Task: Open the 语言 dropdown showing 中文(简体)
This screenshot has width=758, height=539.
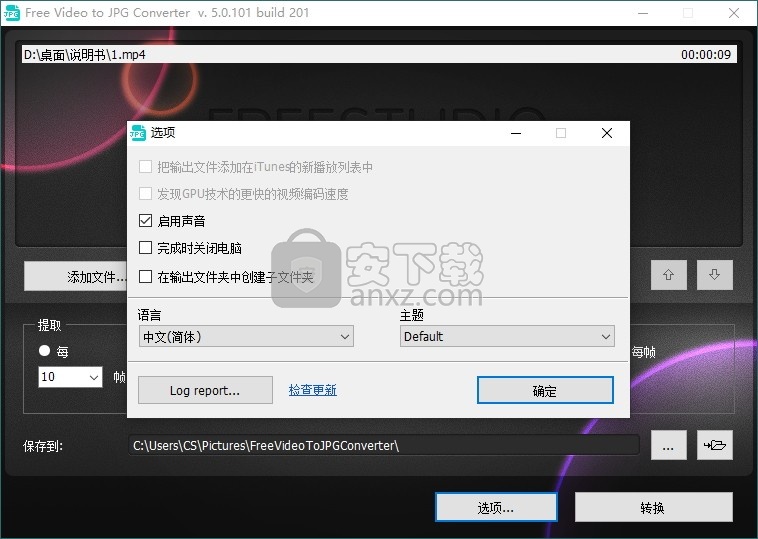Action: 246,336
